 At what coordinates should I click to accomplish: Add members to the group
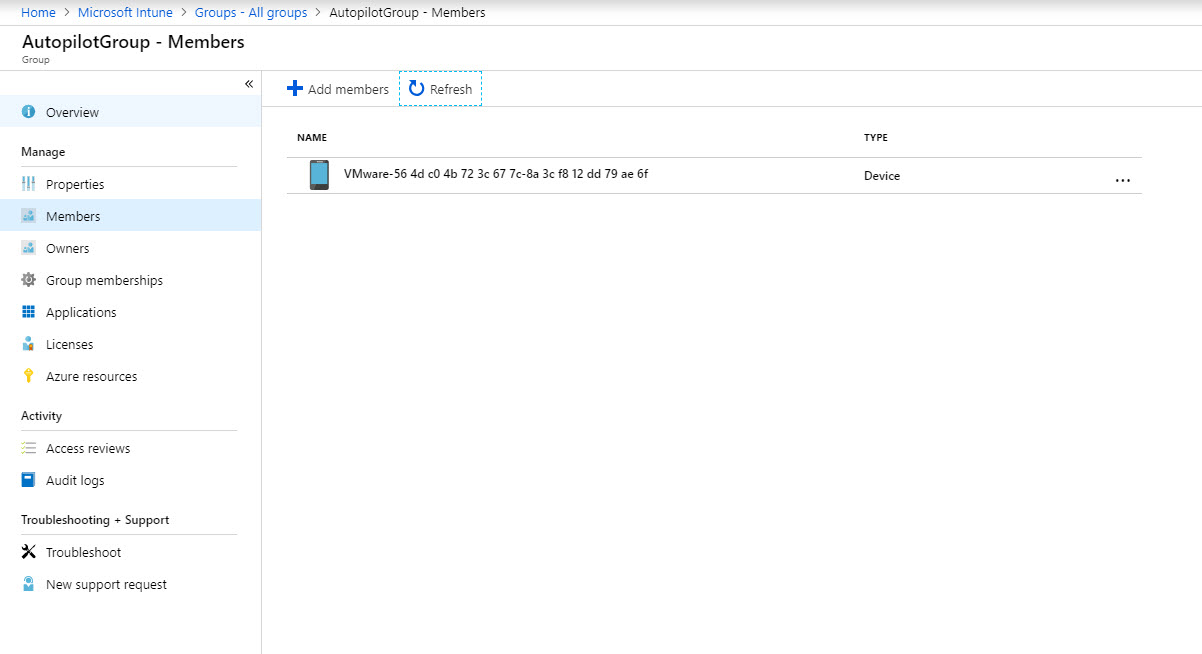pyautogui.click(x=338, y=89)
